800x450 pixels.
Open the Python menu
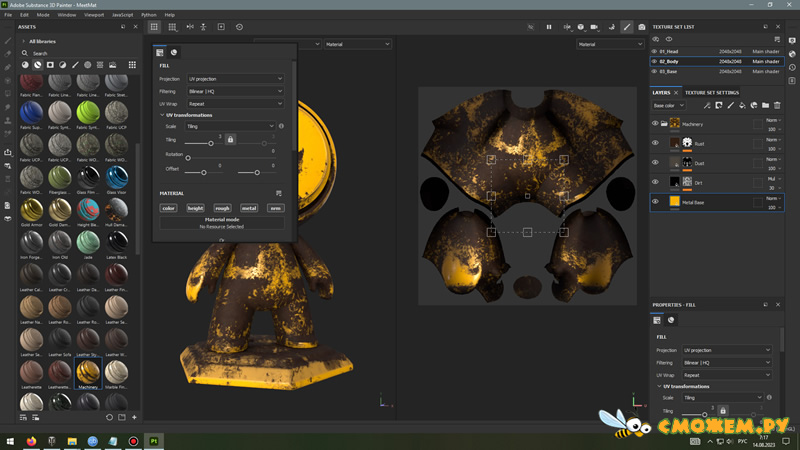click(x=148, y=15)
